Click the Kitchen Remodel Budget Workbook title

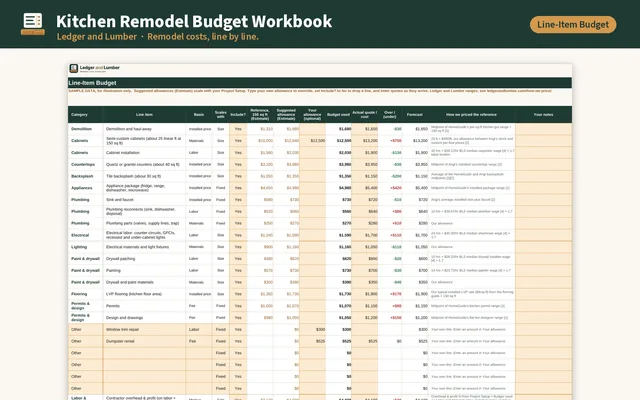point(194,21)
